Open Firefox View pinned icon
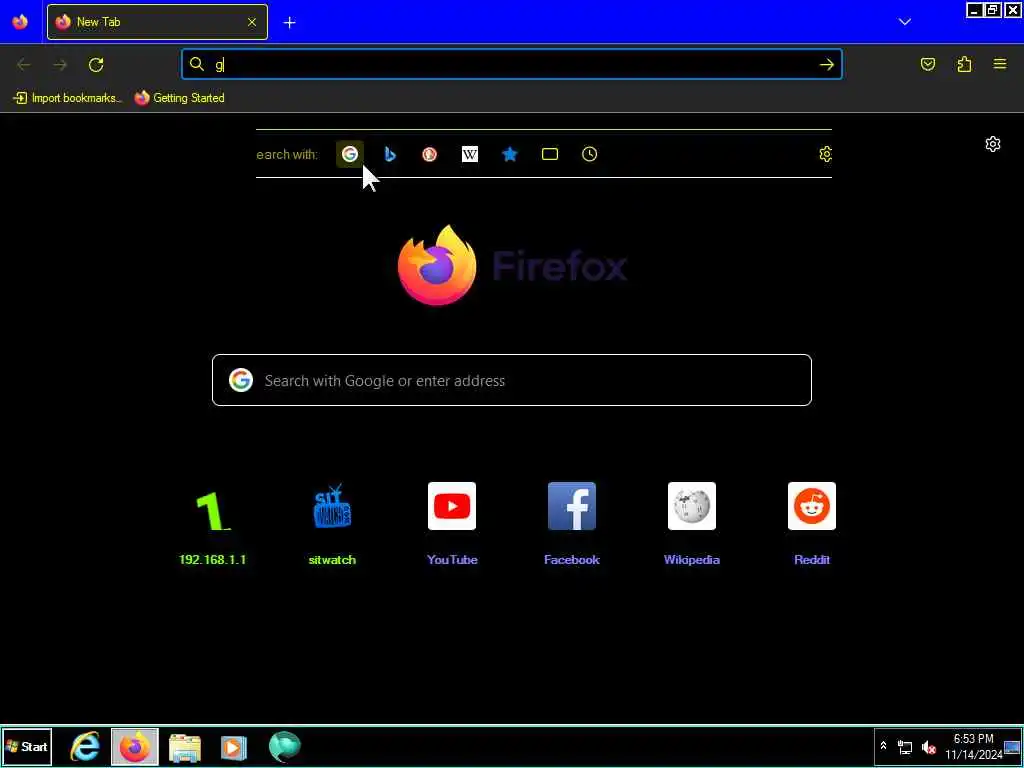The height and width of the screenshot is (768, 1024). click(20, 22)
